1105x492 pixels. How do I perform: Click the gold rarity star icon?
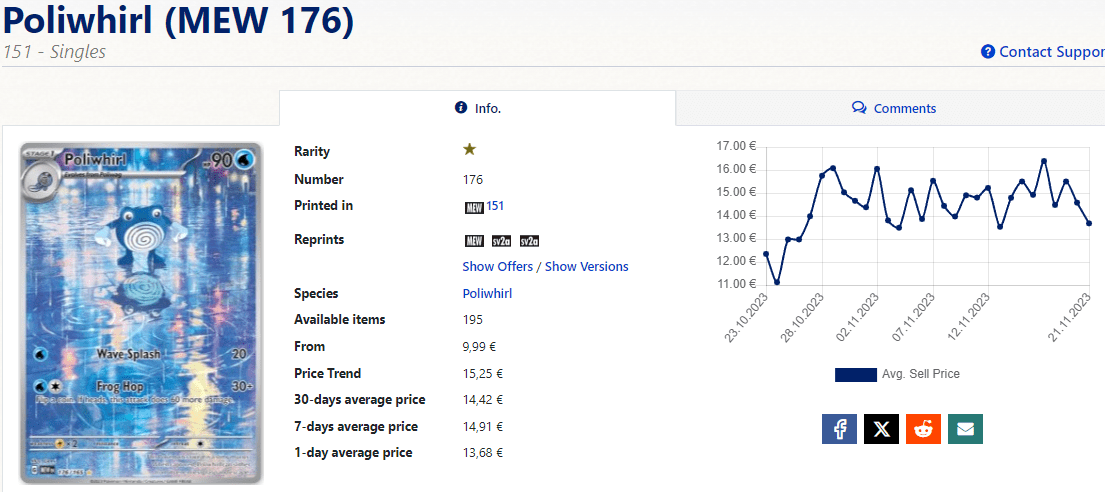coord(469,150)
